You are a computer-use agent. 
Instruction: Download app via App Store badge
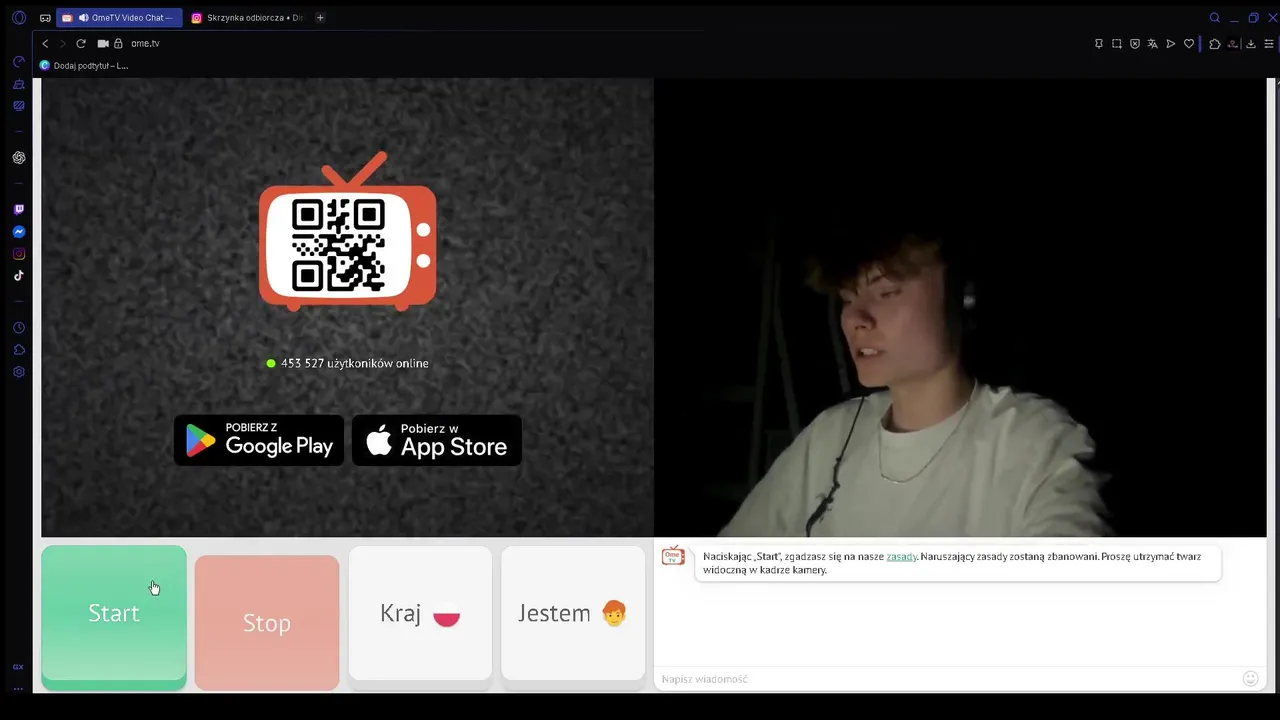tap(437, 440)
